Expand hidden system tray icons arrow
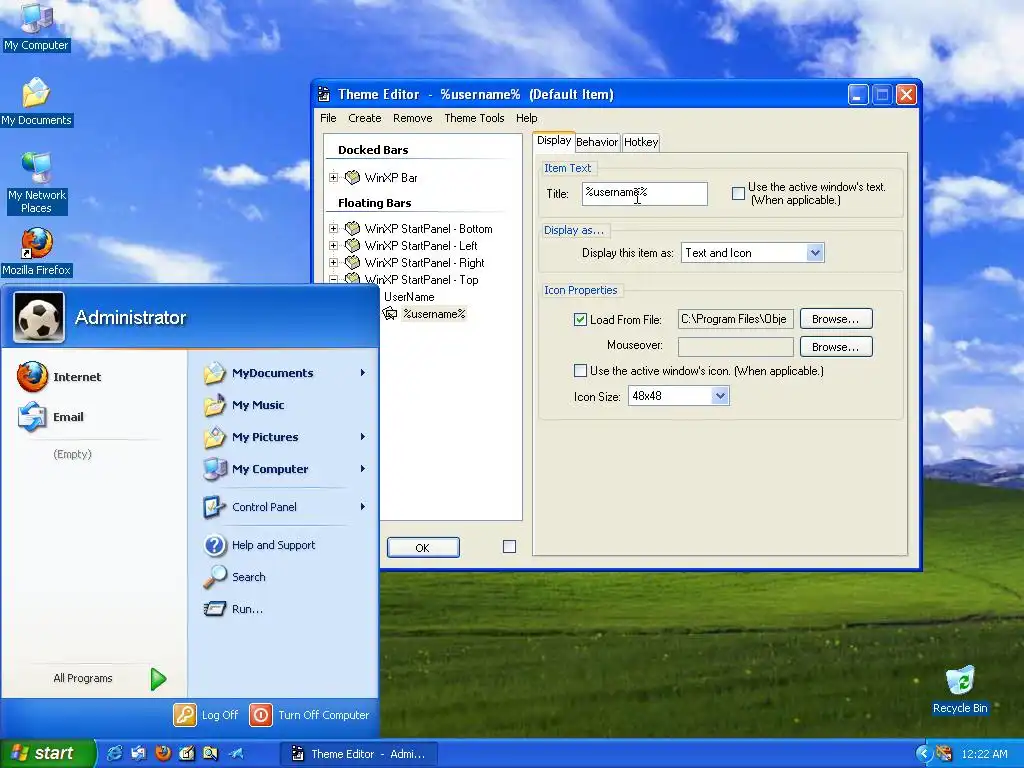This screenshot has width=1024, height=768. click(x=923, y=754)
